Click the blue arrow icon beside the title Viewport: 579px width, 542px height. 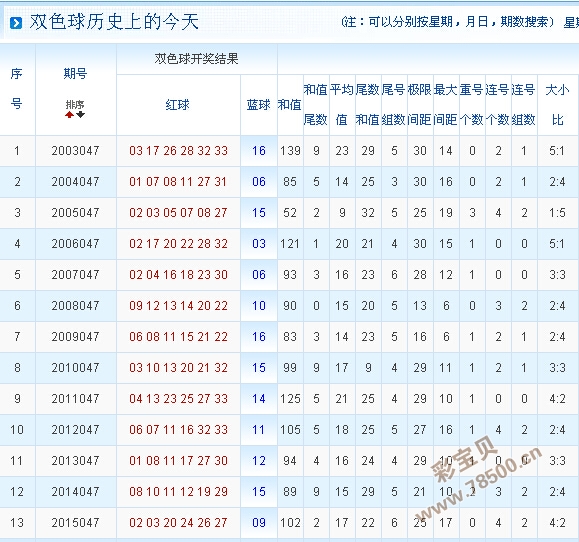[16, 23]
